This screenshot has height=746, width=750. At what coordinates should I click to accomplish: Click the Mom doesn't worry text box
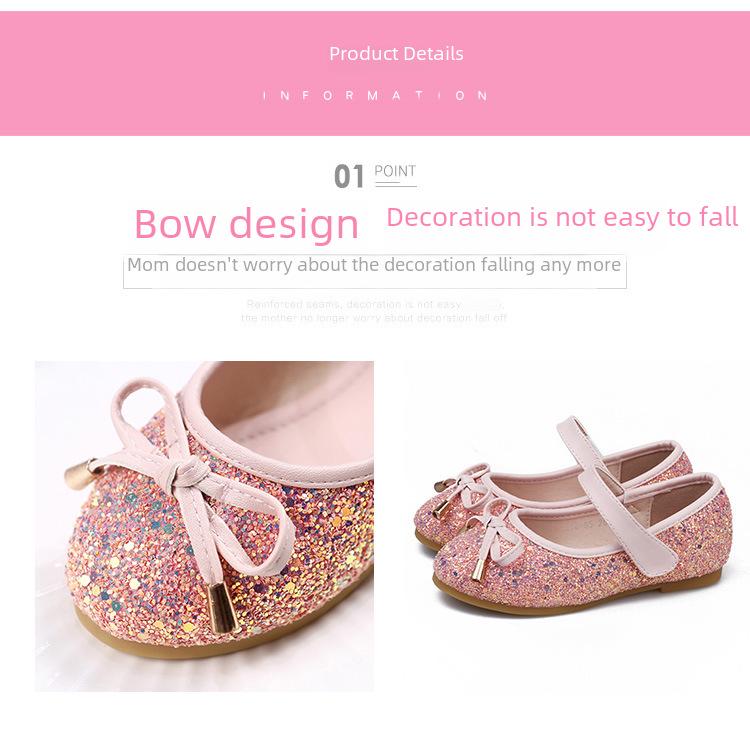(375, 271)
